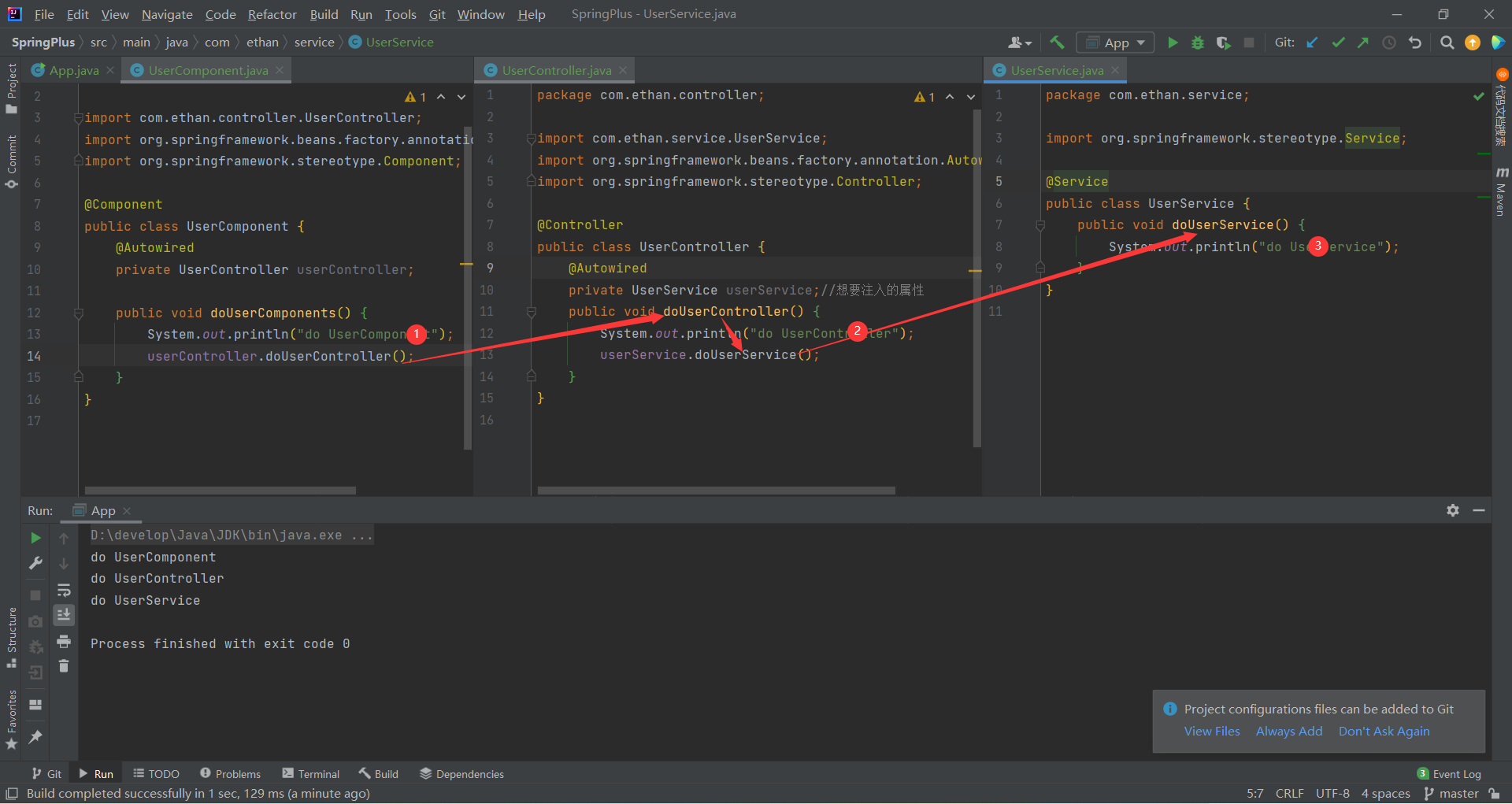Print the console output with printer icon
This screenshot has height=804, width=1512.
[64, 641]
